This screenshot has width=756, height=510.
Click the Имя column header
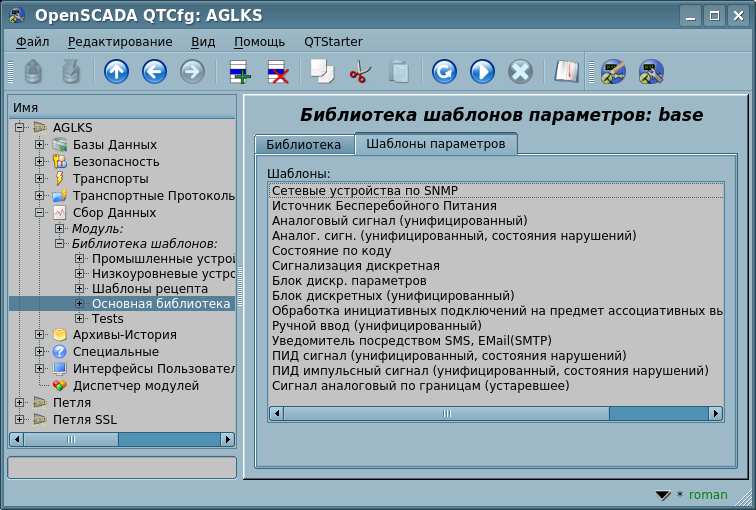click(122, 107)
